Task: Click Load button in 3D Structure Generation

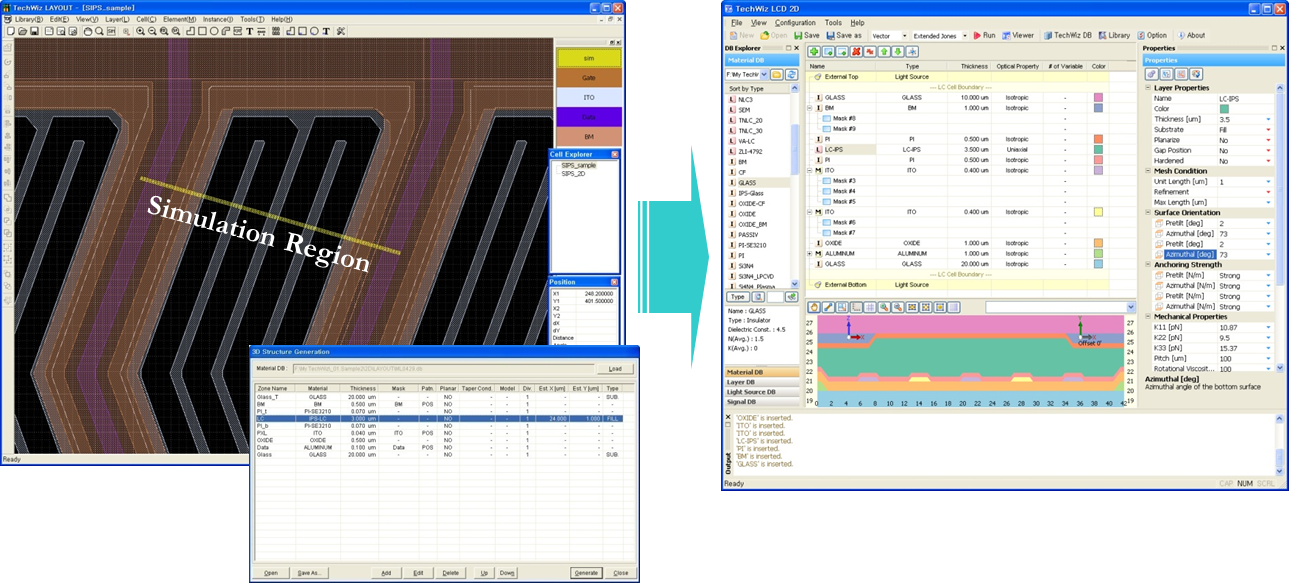Action: click(615, 369)
